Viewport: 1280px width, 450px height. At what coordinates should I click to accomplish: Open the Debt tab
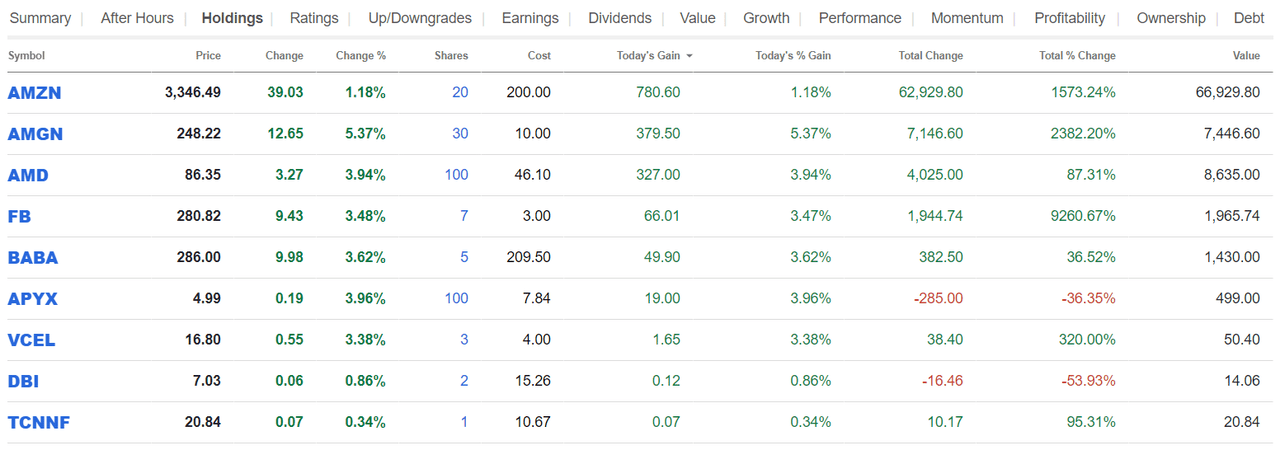(x=1249, y=18)
